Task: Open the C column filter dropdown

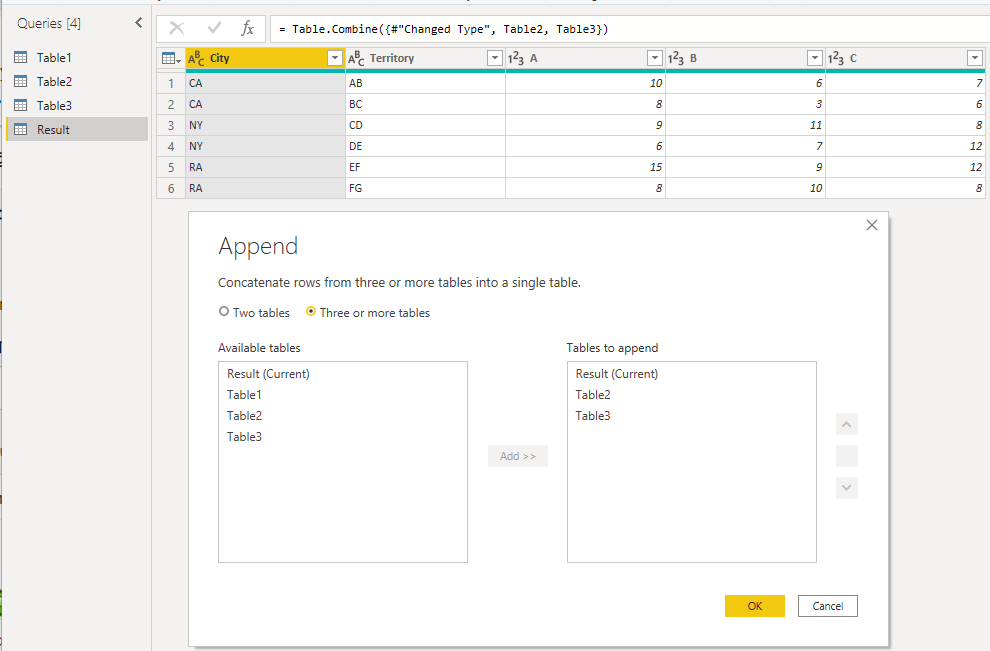Action: 974,58
